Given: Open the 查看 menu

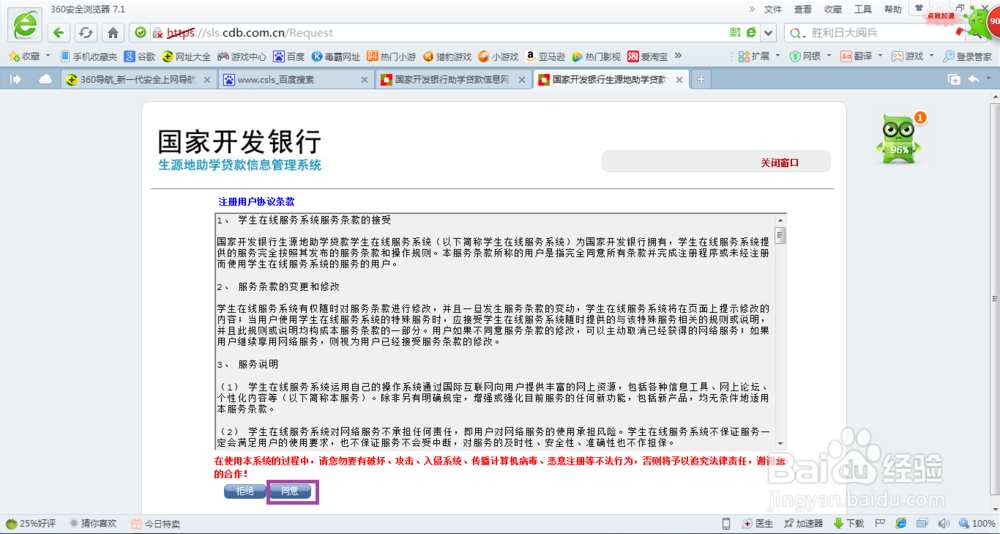Looking at the screenshot, I should point(803,9).
